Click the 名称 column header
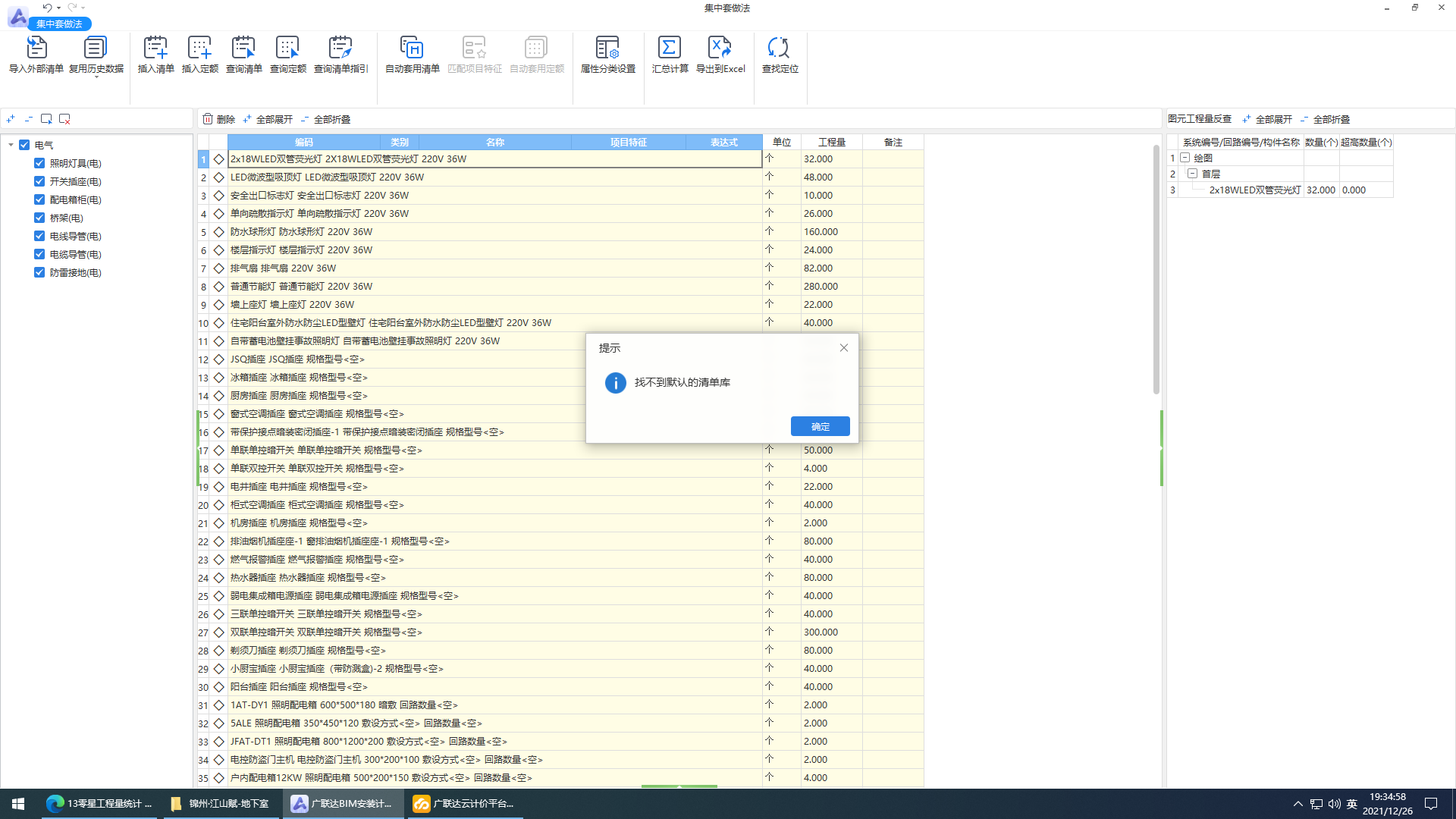The height and width of the screenshot is (819, 1456). click(495, 142)
